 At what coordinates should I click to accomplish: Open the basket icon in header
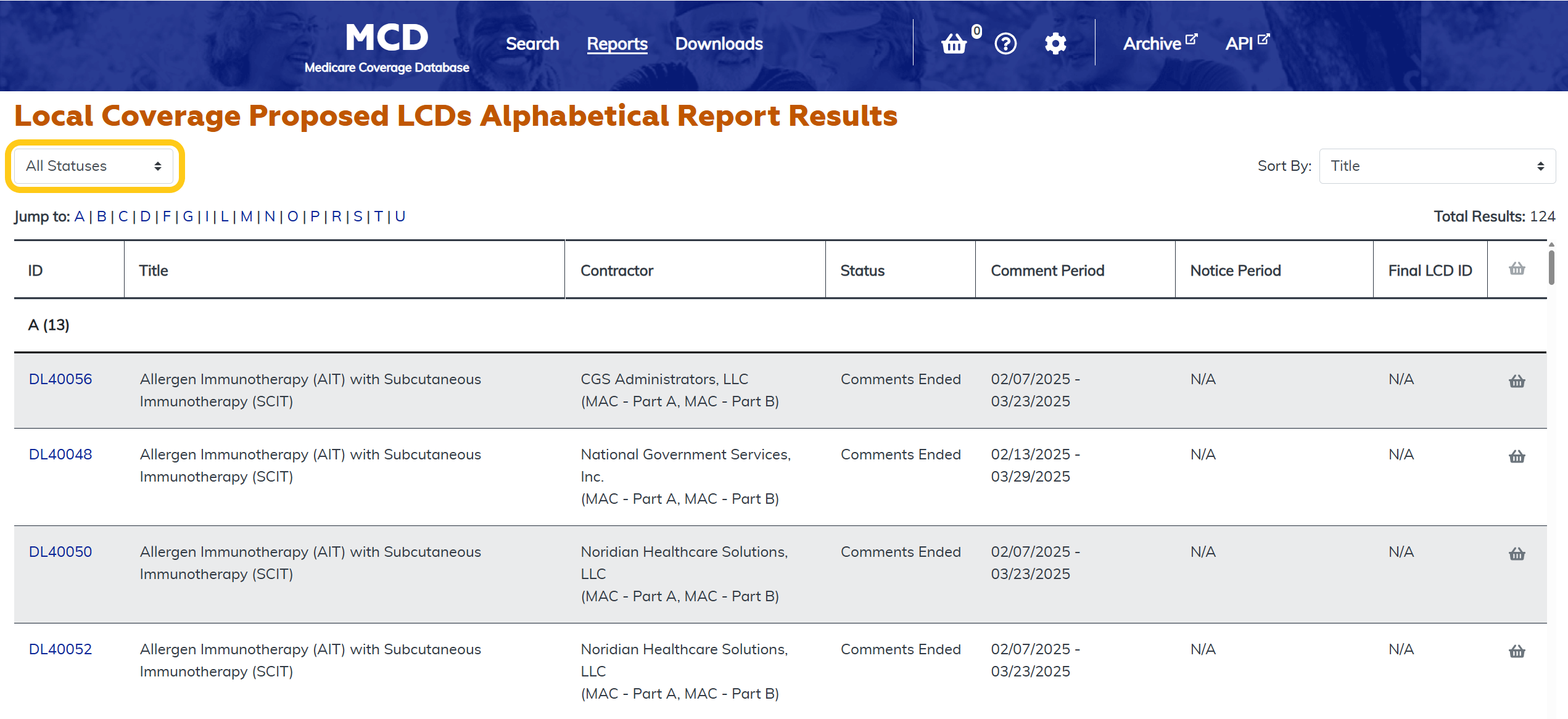point(954,44)
